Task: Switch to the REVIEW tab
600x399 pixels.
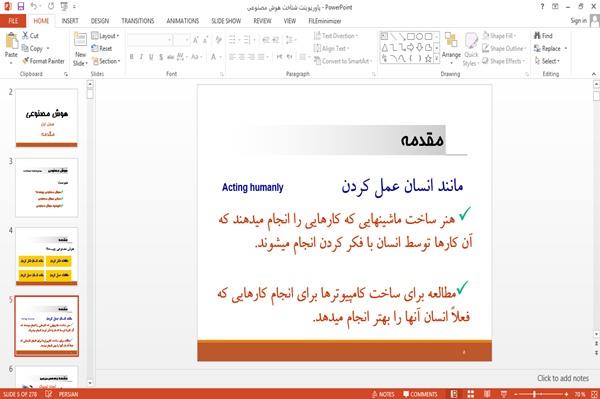Action: pyautogui.click(x=262, y=21)
